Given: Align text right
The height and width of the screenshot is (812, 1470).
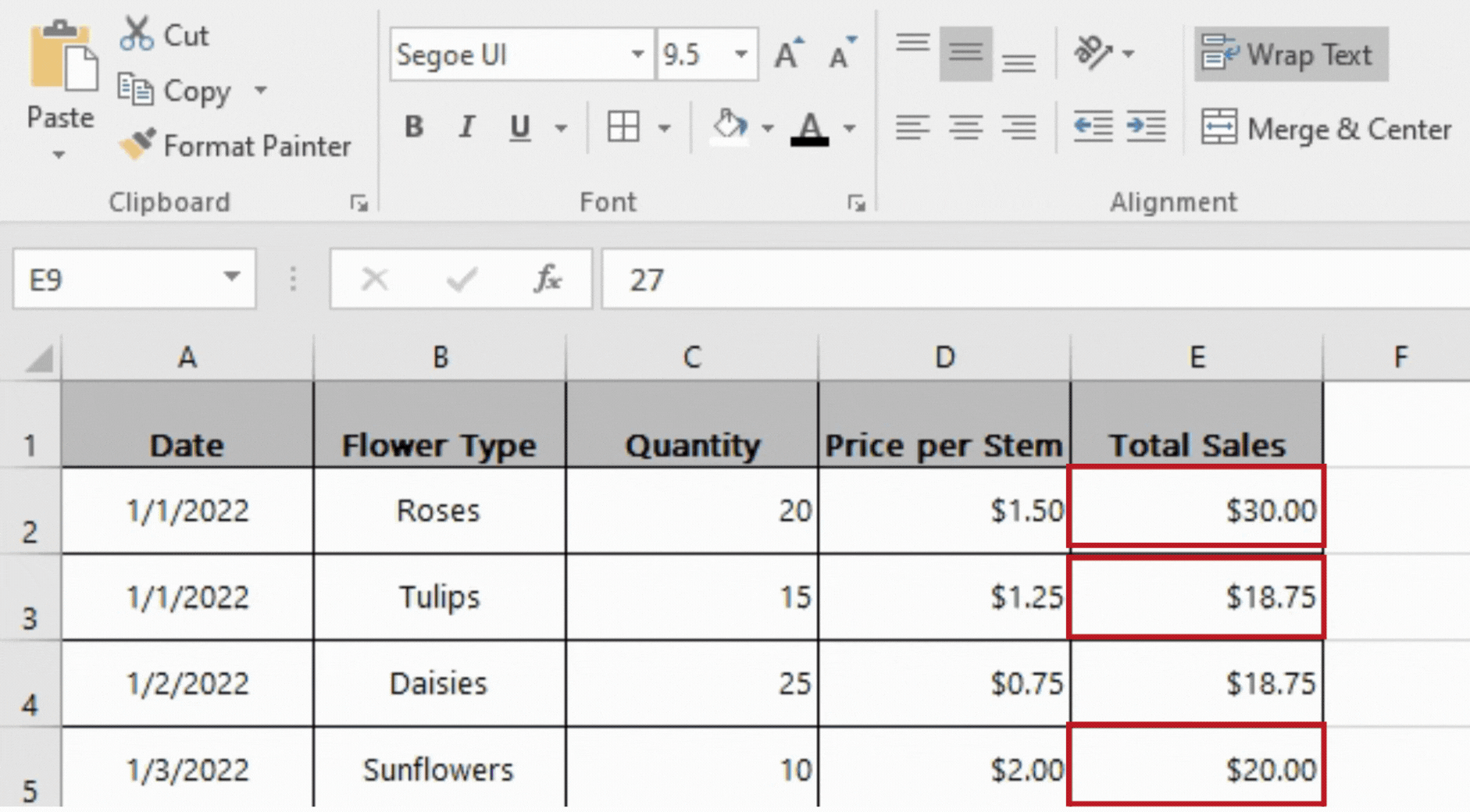Looking at the screenshot, I should (1019, 127).
